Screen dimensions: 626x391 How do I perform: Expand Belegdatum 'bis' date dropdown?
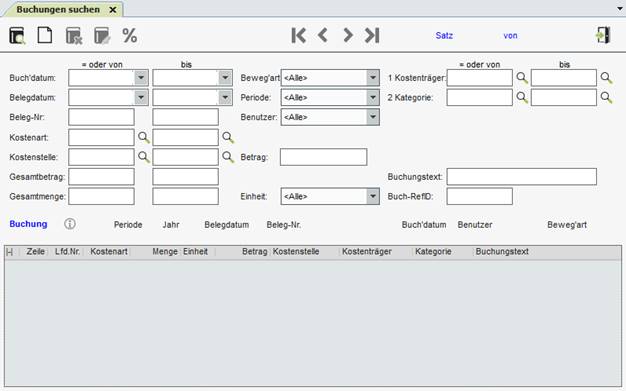click(225, 97)
